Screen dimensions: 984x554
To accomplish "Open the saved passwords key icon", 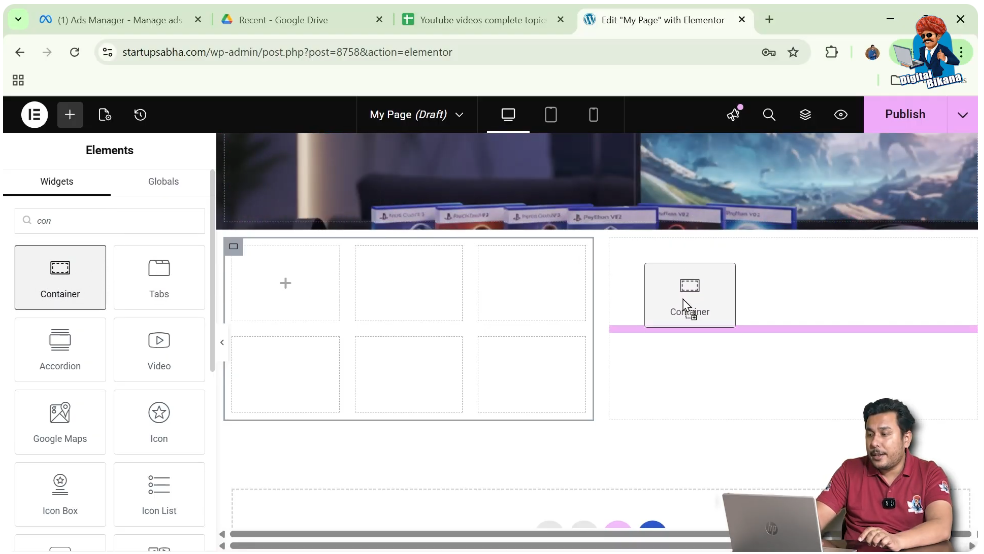I will click(769, 52).
